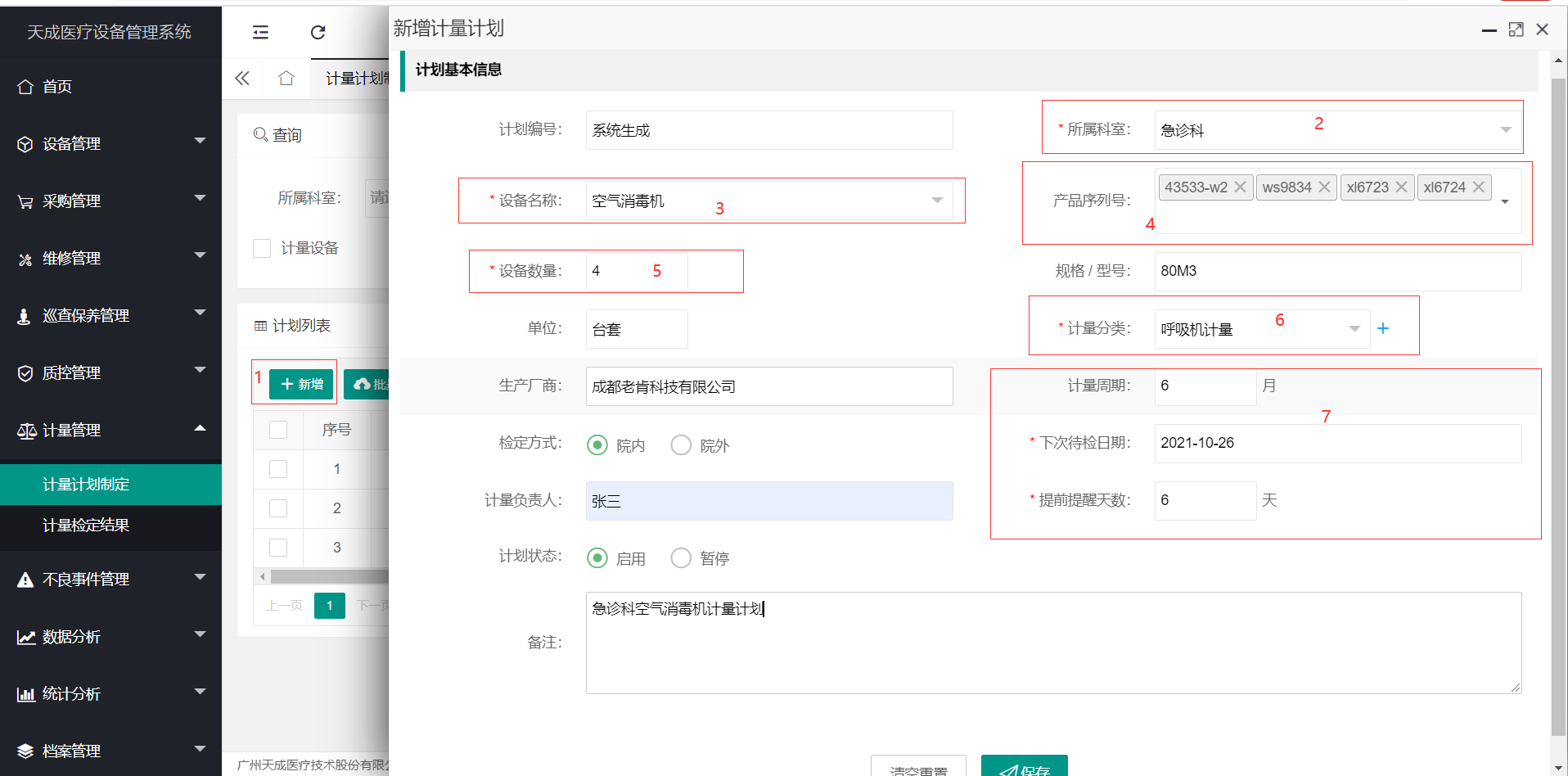Image resolution: width=1568 pixels, height=776 pixels.
Task: Select 院内 for 检定方式
Action: 597,444
